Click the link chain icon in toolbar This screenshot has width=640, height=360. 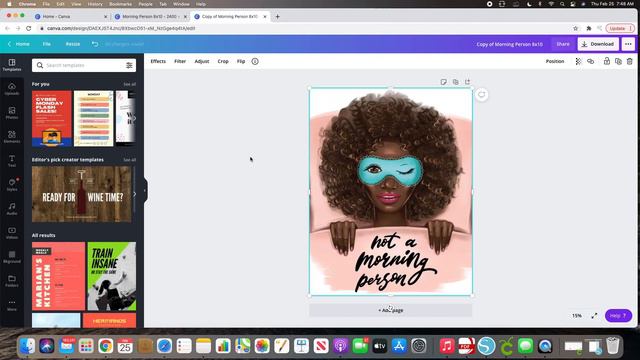[591, 61]
